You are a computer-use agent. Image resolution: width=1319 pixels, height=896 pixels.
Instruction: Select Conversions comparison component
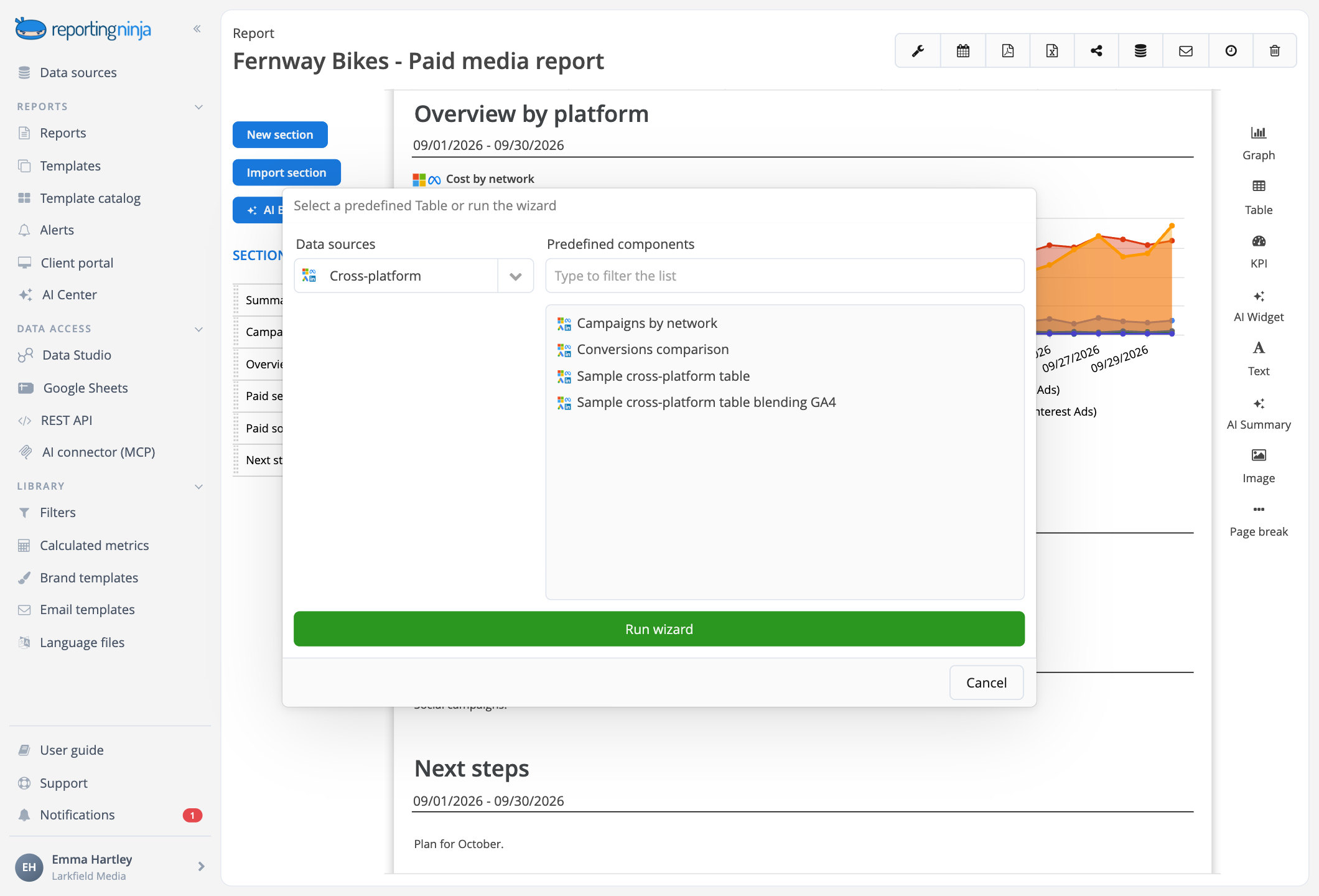(653, 350)
